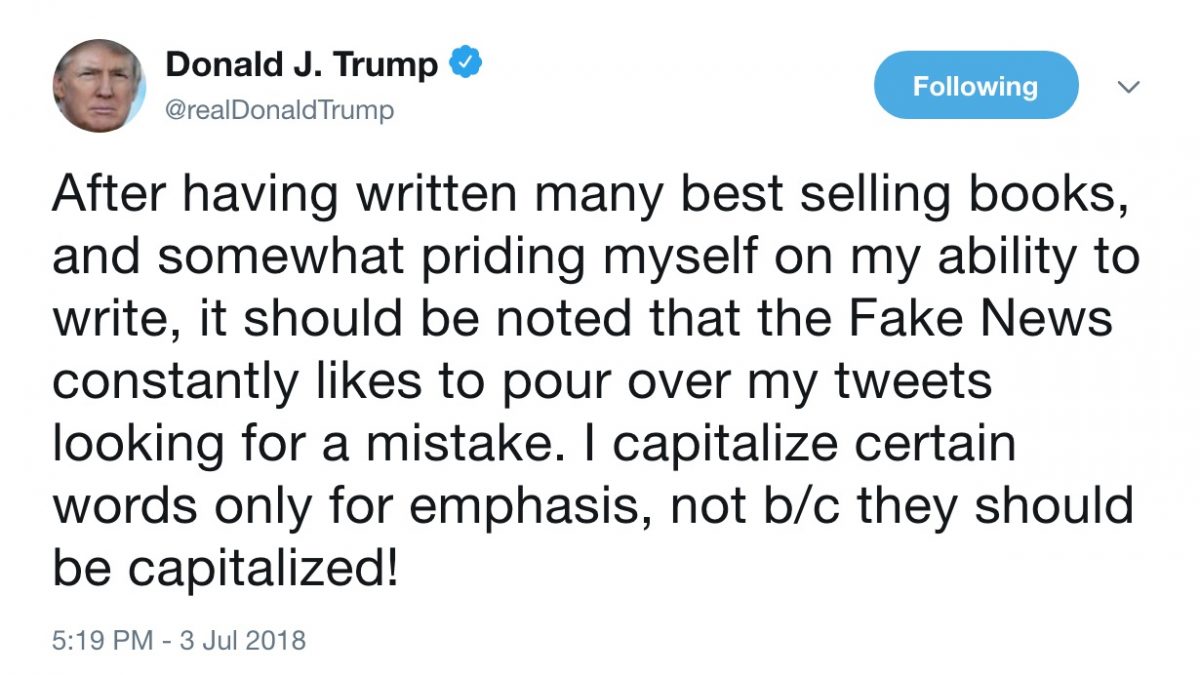Open the @realDonaldTrump handle link

(280, 109)
